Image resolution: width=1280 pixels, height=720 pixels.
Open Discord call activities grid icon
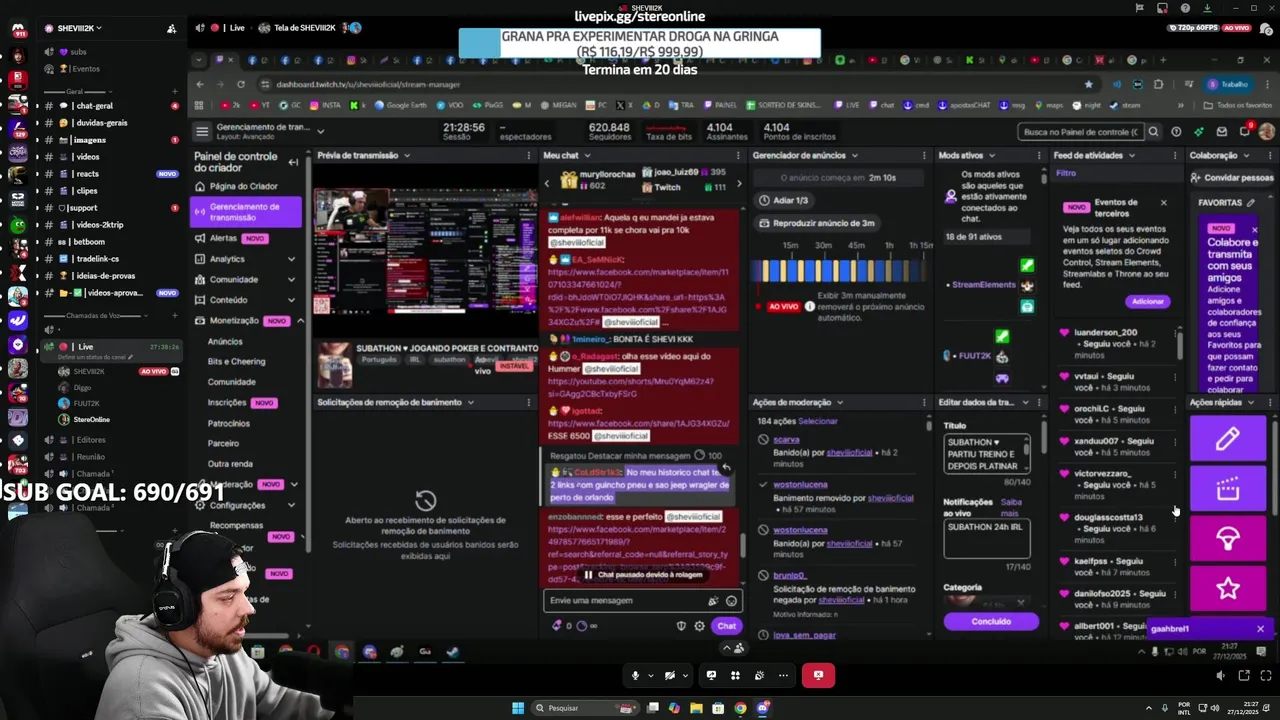click(735, 675)
